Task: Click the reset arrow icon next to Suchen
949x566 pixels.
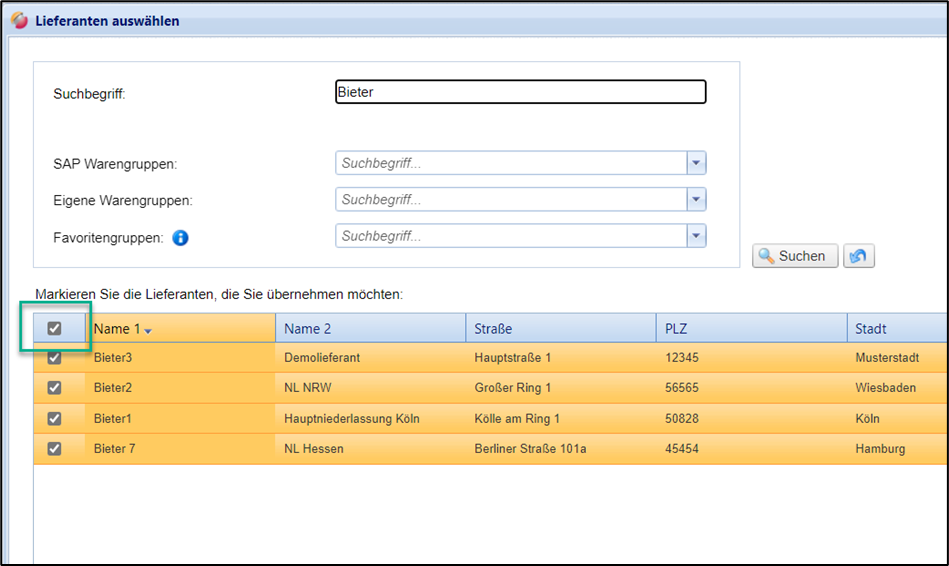Action: coord(858,256)
